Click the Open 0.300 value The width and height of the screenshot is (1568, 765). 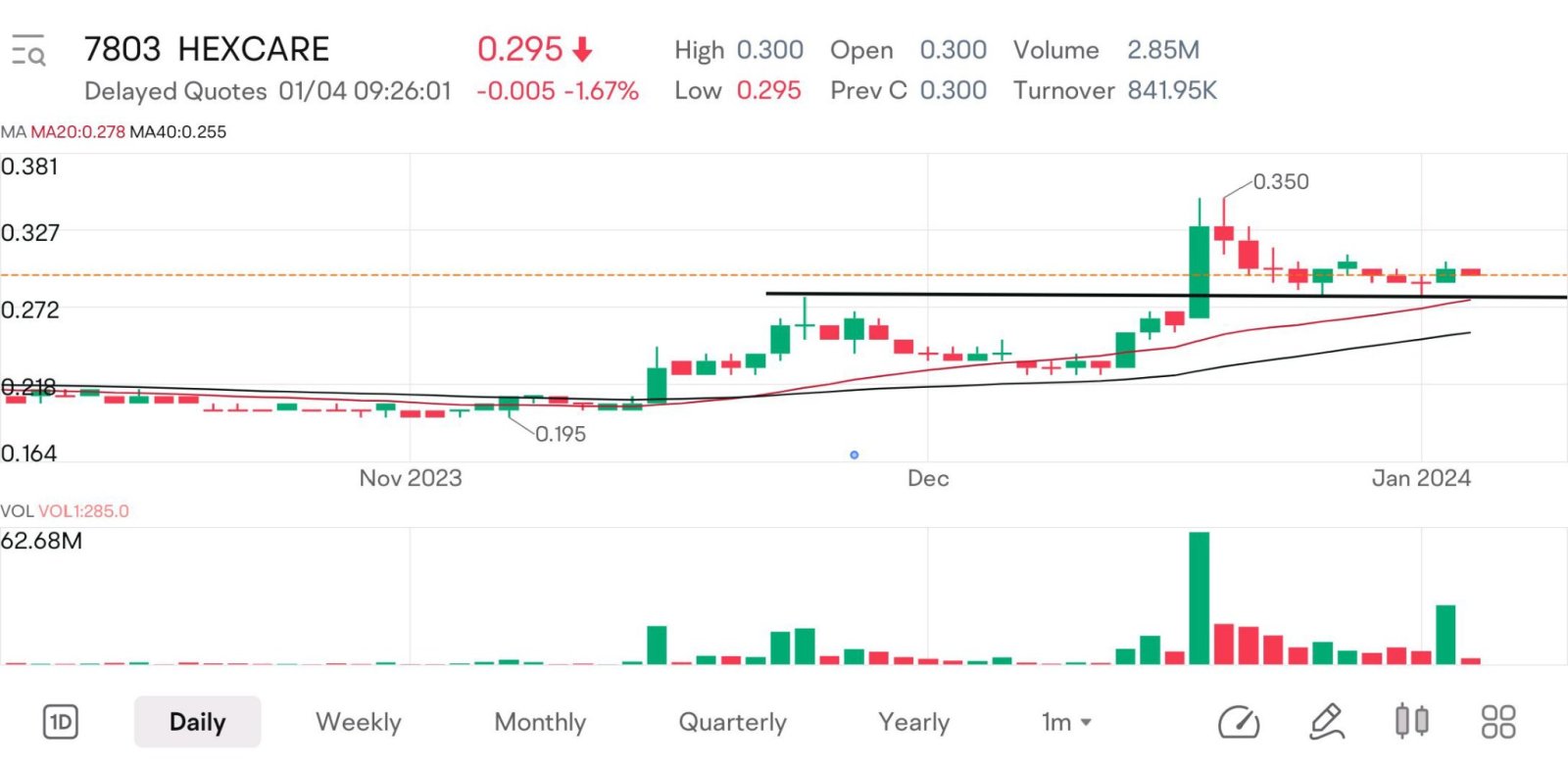pos(953,50)
